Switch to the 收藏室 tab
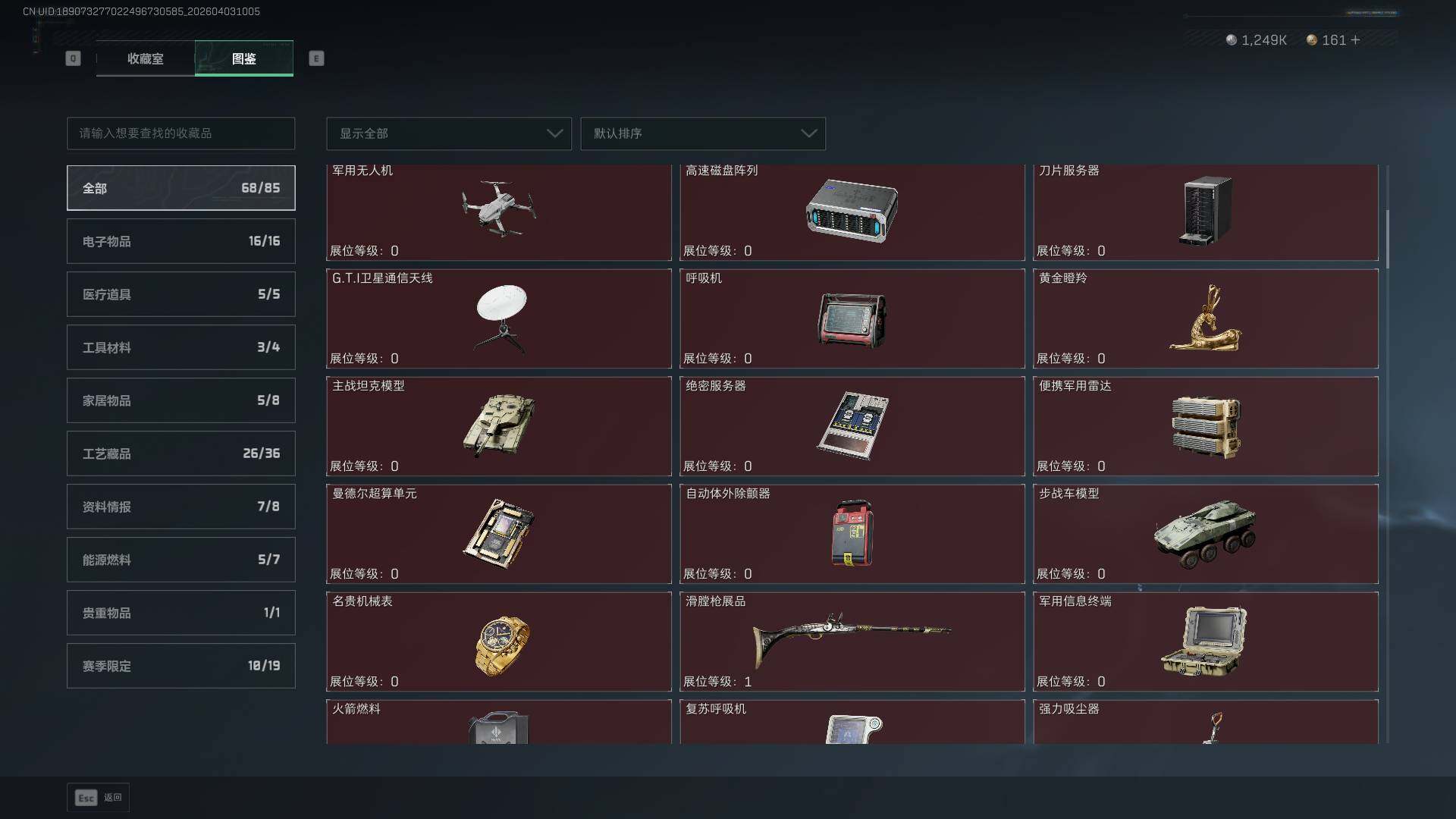This screenshot has width=1456, height=819. click(145, 58)
